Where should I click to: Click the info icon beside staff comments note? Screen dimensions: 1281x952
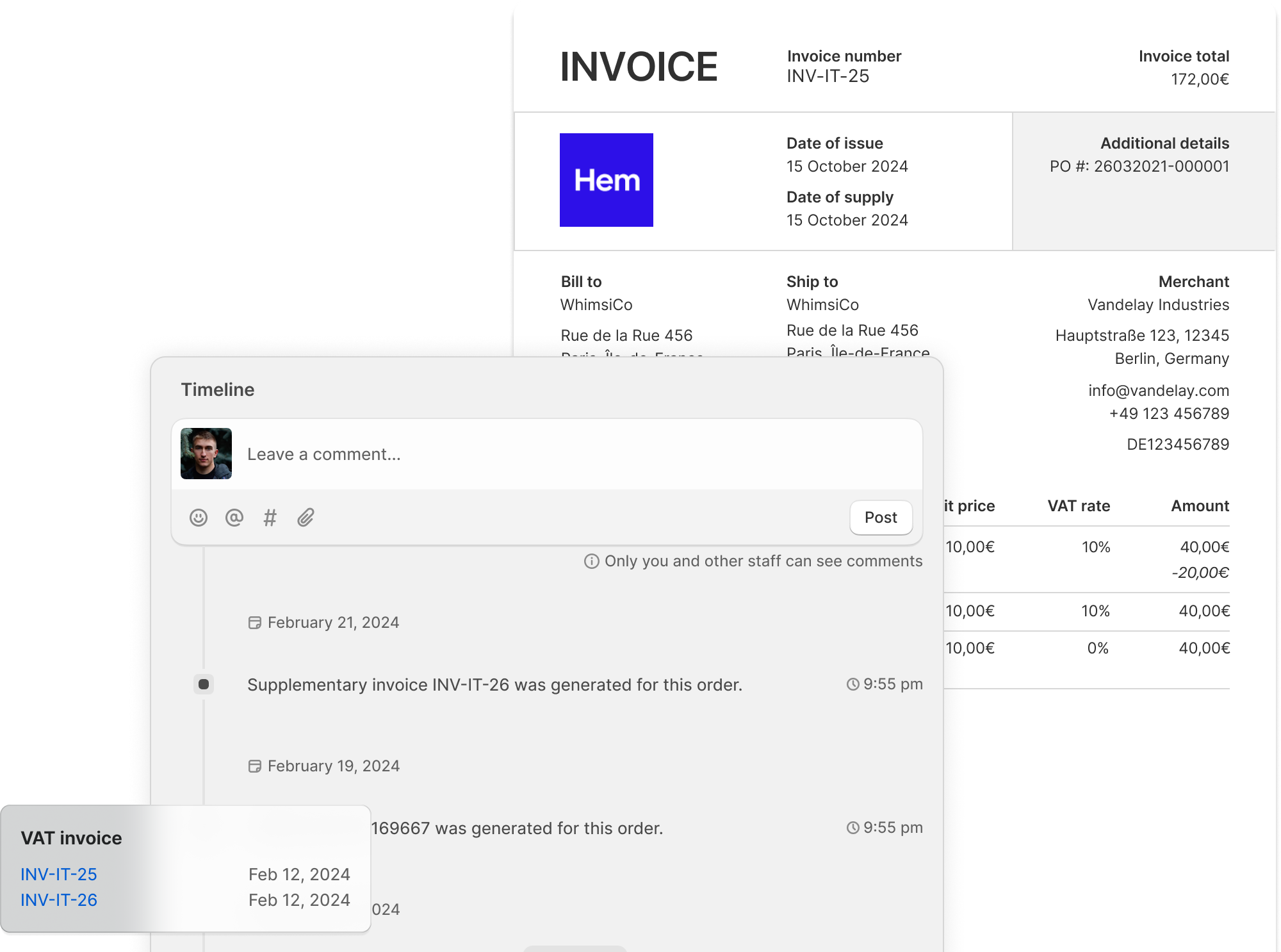592,561
